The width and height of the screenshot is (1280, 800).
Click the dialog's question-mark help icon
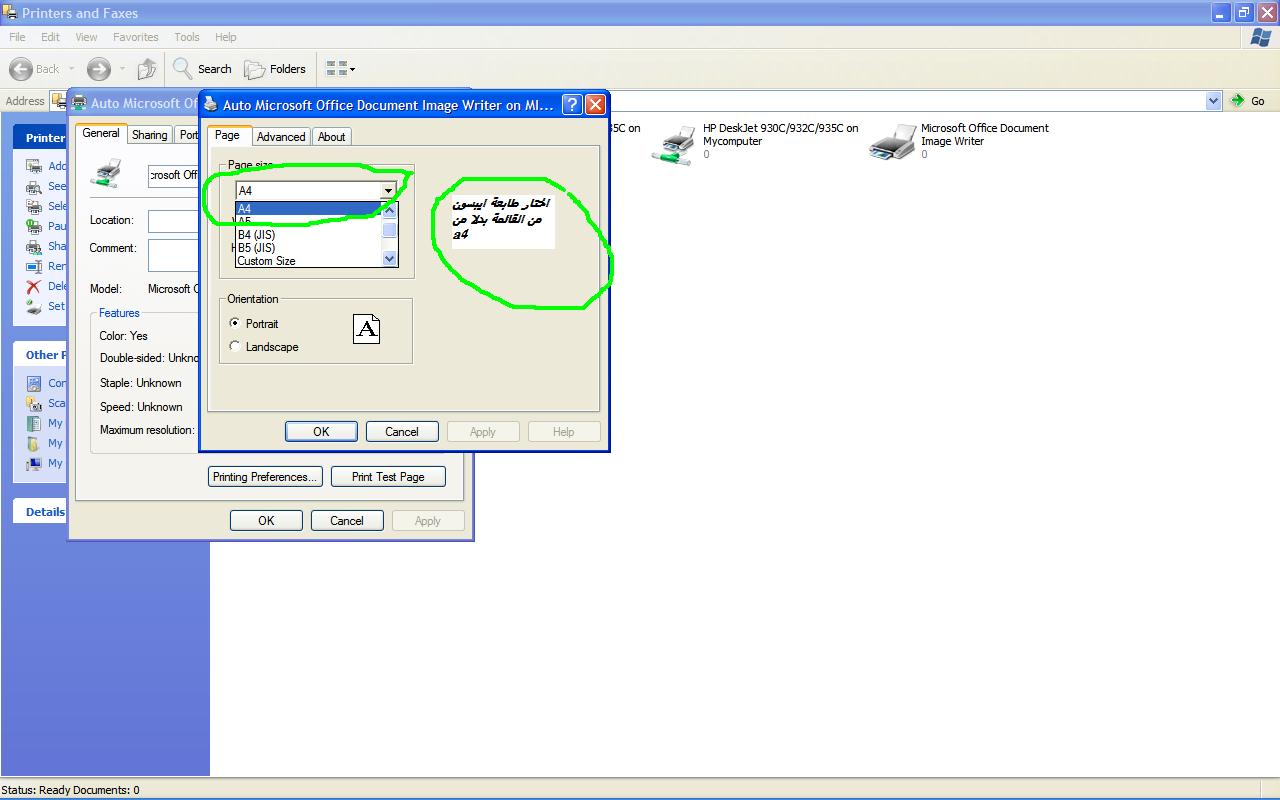571,104
